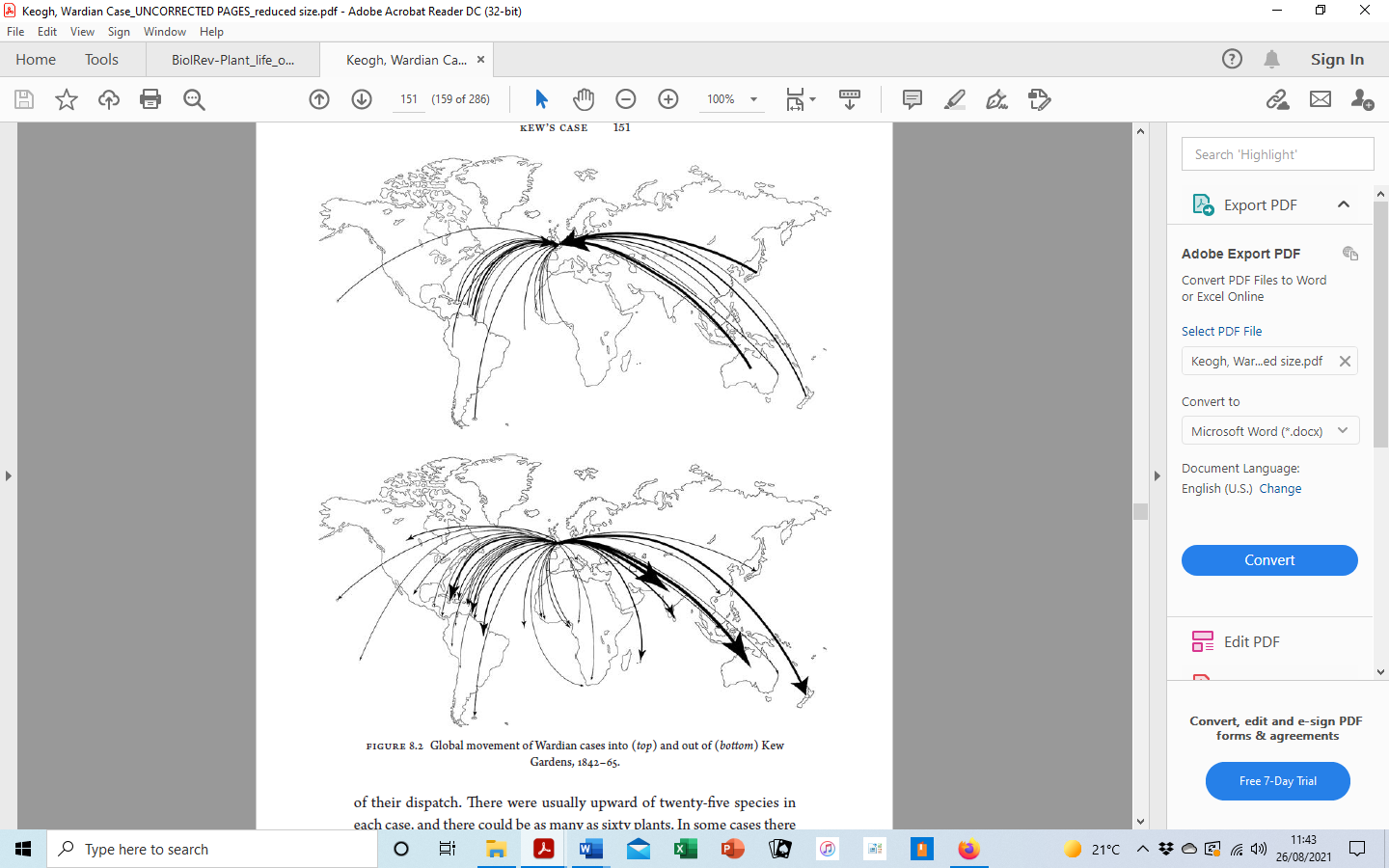Screen dimensions: 1389x868
Task: Click the Edit PDF stamp icon
Action: (1202, 640)
